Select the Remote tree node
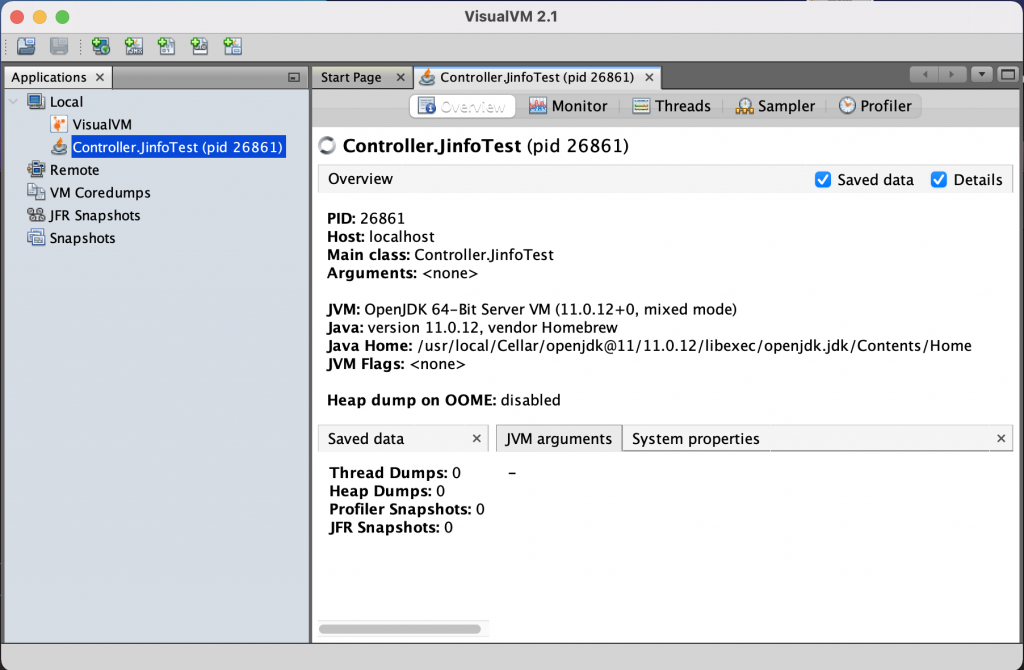1024x670 pixels. [x=74, y=170]
